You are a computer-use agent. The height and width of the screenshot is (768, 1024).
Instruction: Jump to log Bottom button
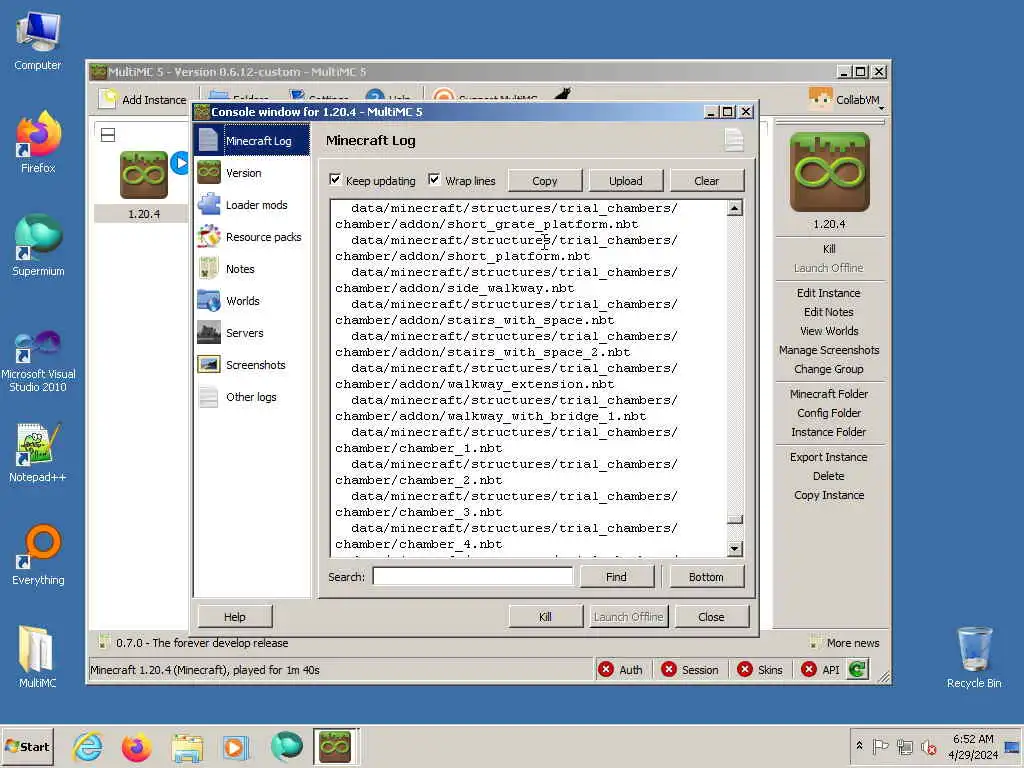[x=706, y=577]
